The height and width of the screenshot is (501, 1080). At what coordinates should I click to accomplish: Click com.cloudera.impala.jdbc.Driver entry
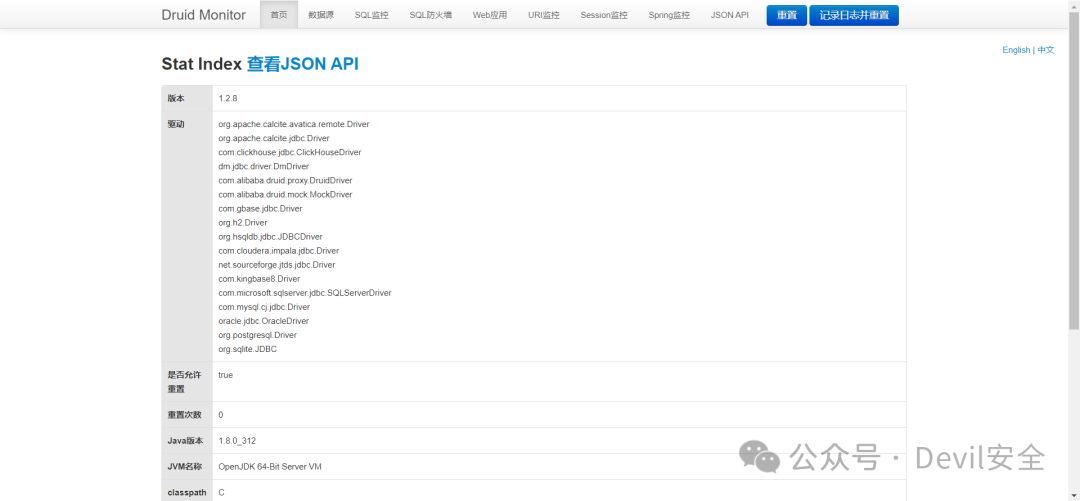(279, 251)
